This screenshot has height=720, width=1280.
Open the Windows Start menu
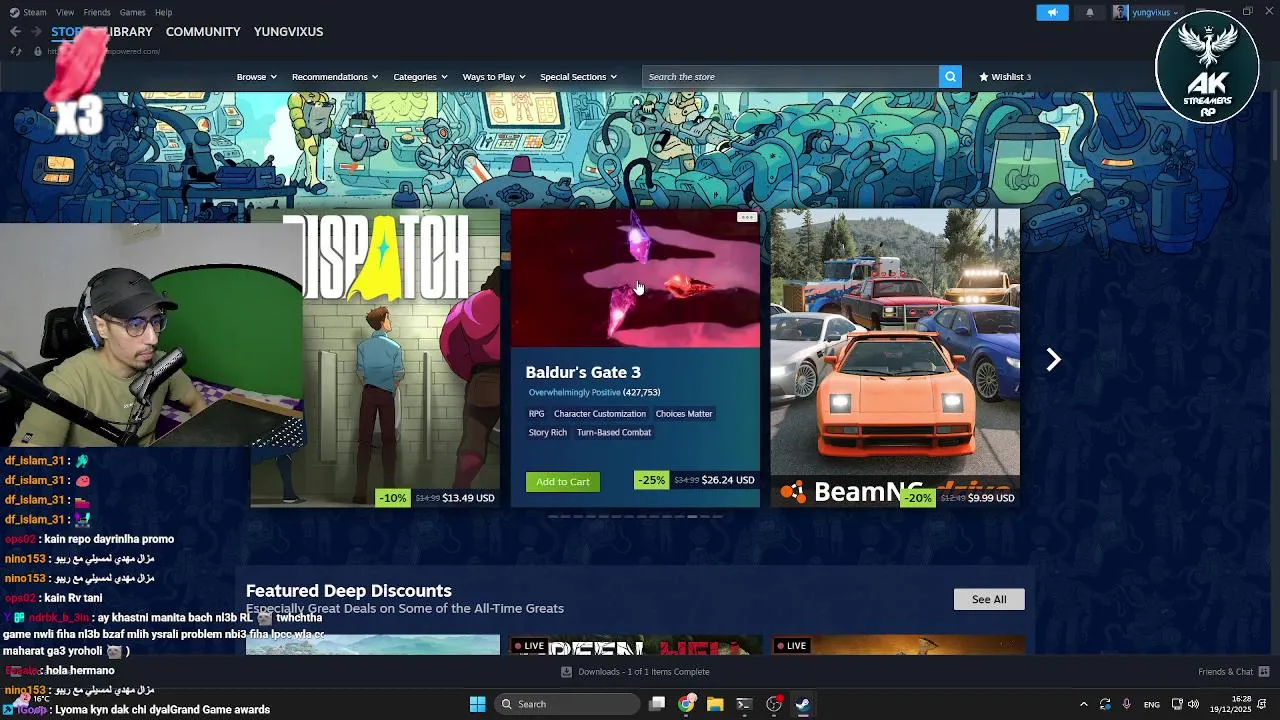click(477, 704)
